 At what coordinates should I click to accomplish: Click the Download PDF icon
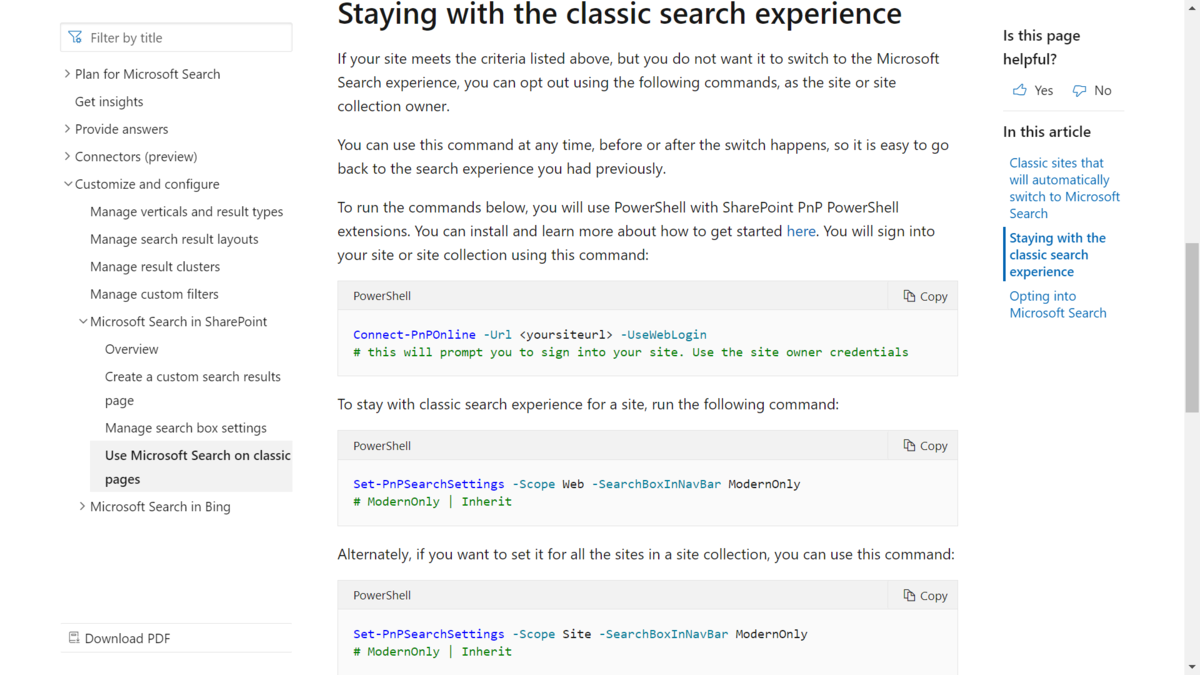[74, 638]
